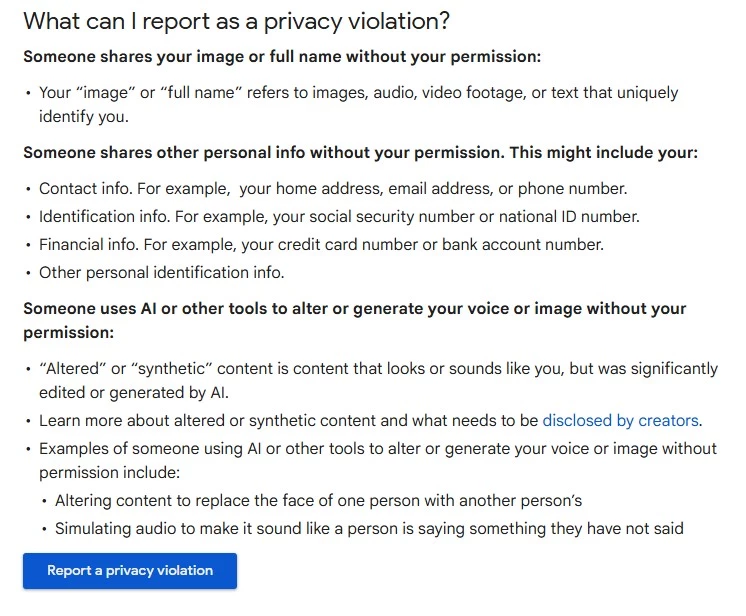The height and width of the screenshot is (616, 746).
Task: Click the bullet defining 'image' or 'full name'
Action: pos(358,104)
